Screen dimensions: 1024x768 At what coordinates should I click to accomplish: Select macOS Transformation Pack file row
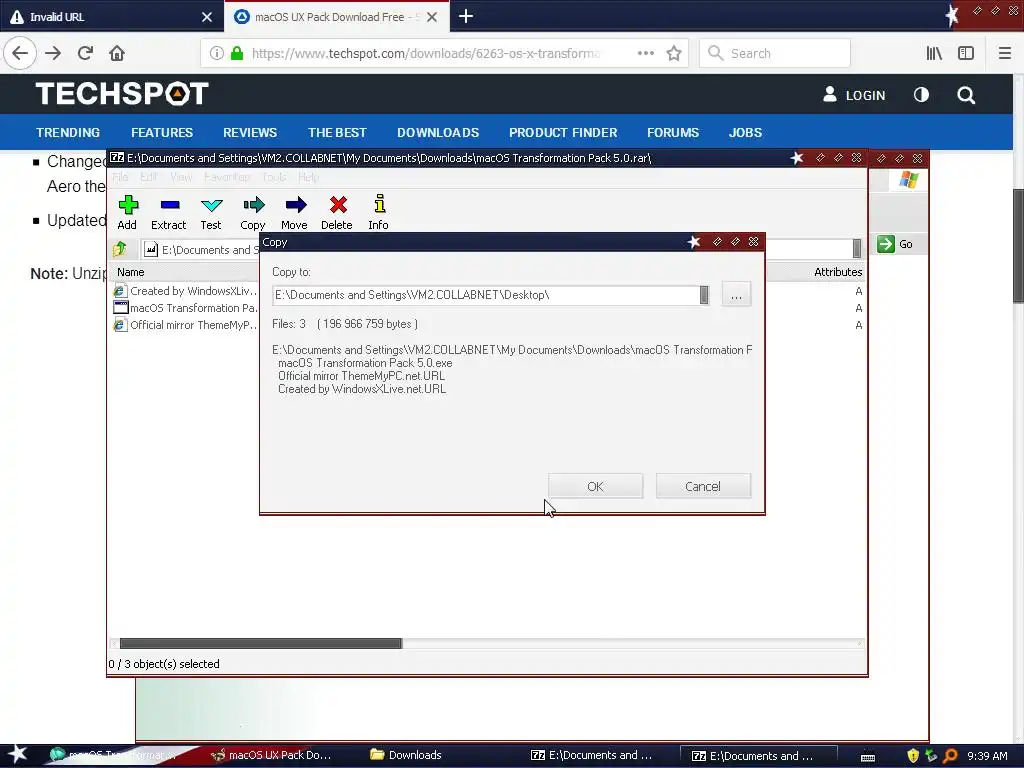point(185,308)
